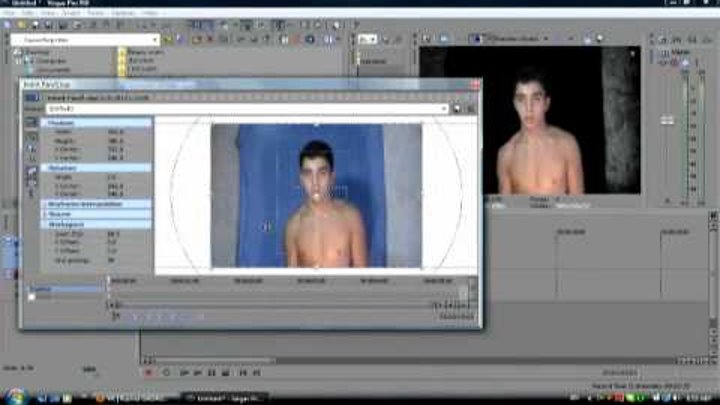Click the Explorer Refresh icon
Viewport: 720px width, 405px height.
pyautogui.click(x=180, y=40)
